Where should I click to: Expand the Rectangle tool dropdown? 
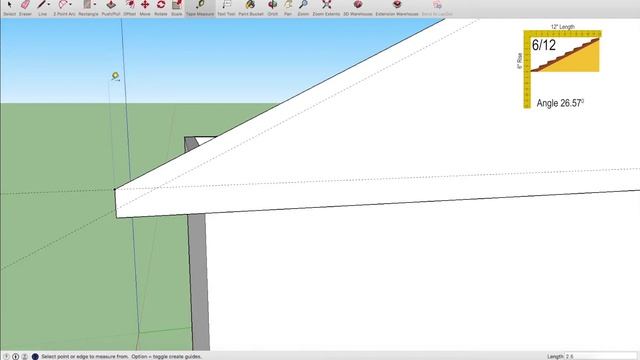click(95, 4)
